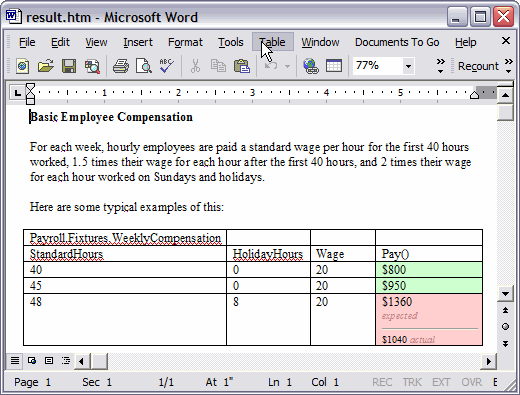The image size is (520, 395).
Task: Click the right indent marker on the ruler
Action: tap(474, 95)
